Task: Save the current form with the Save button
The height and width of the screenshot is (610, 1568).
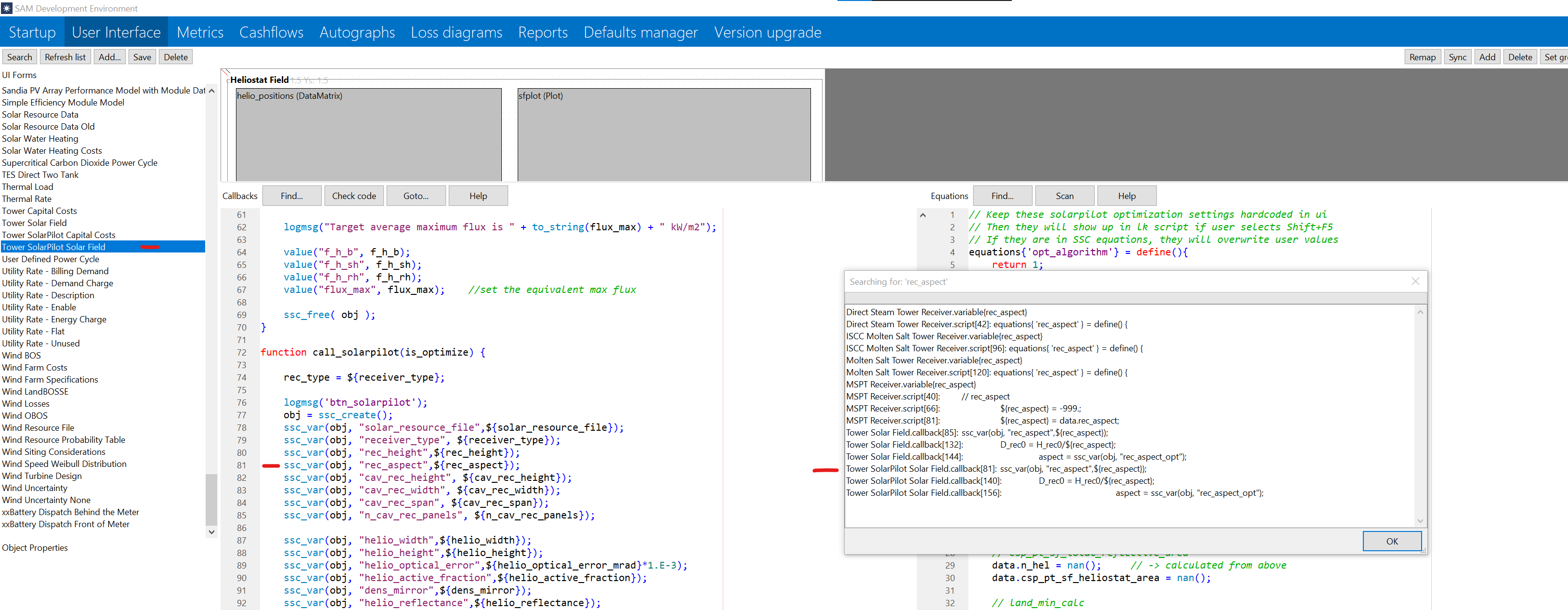Action: pyautogui.click(x=142, y=57)
